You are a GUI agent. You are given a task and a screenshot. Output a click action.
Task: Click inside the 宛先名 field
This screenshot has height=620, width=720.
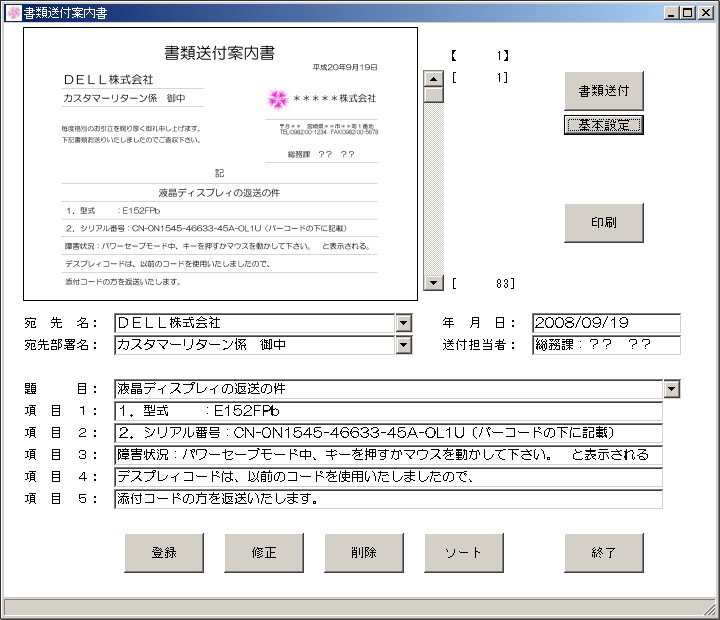[x=255, y=323]
